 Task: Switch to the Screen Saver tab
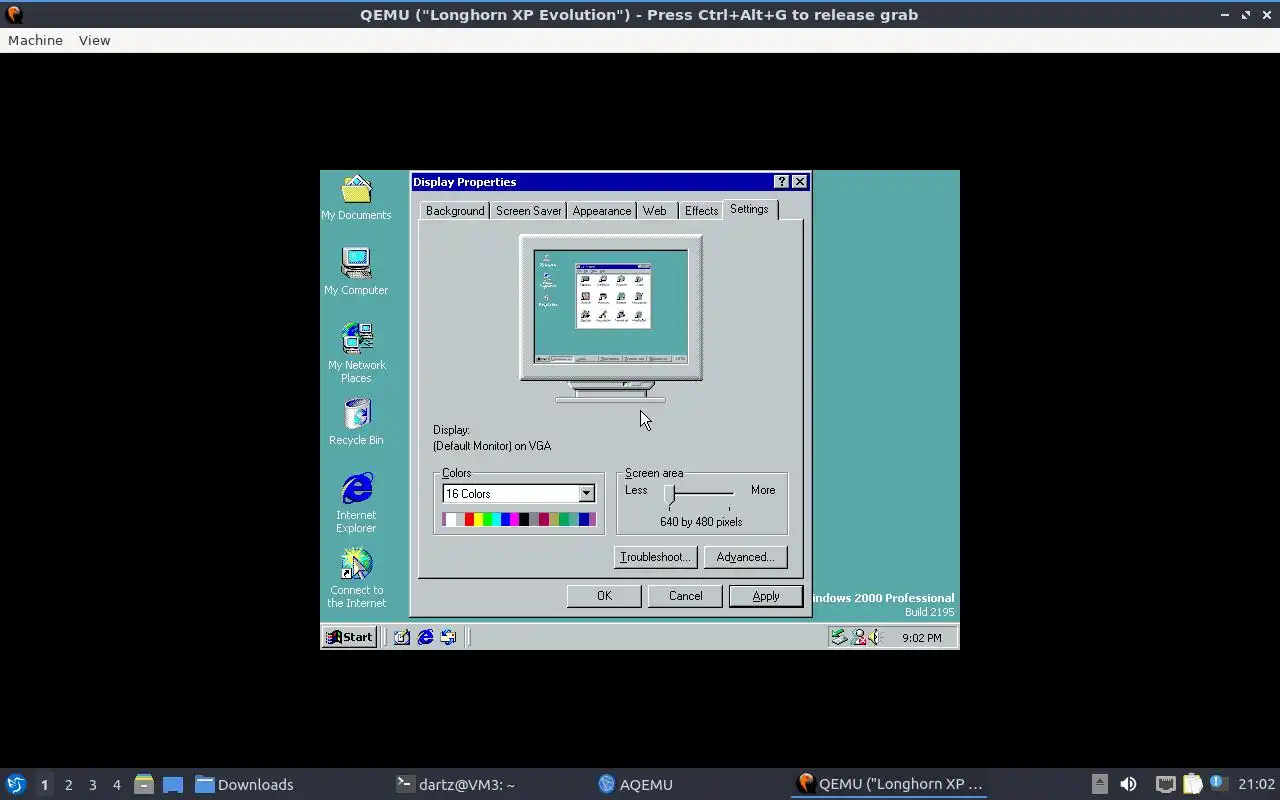click(528, 211)
